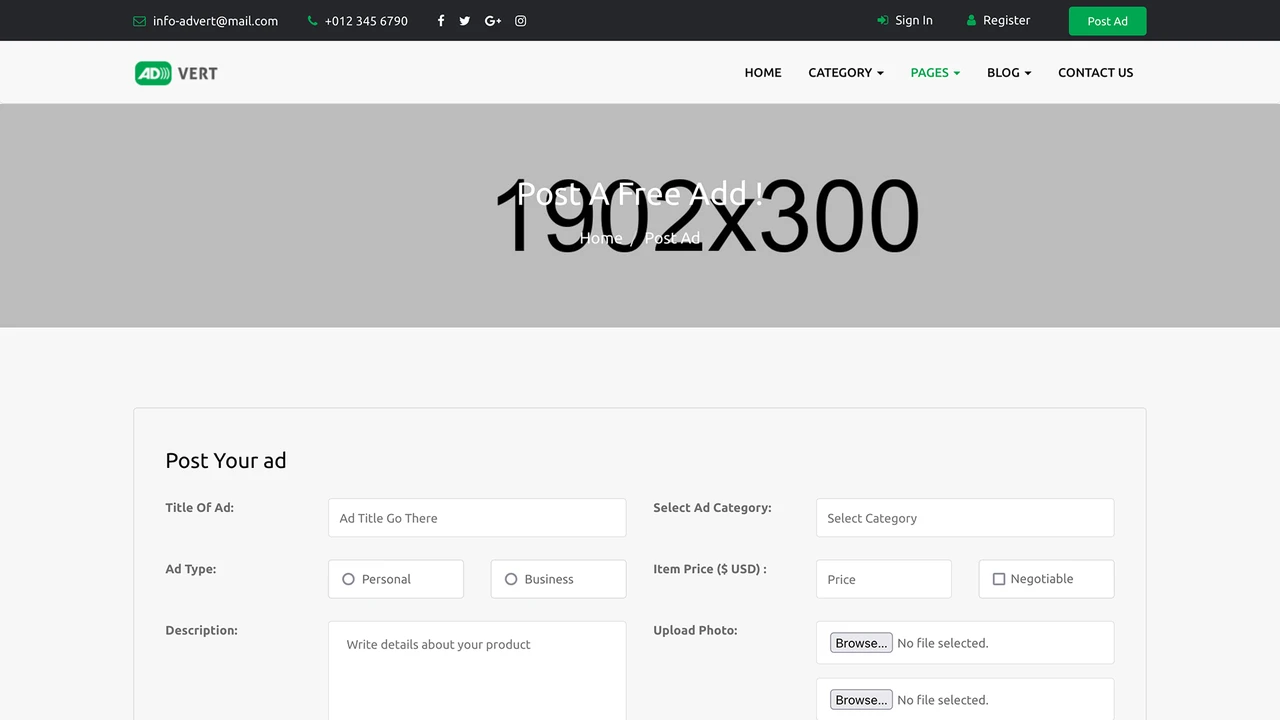Screen dimensions: 1280x720
Task: Expand the BLOG nav dropdown
Action: (1009, 72)
